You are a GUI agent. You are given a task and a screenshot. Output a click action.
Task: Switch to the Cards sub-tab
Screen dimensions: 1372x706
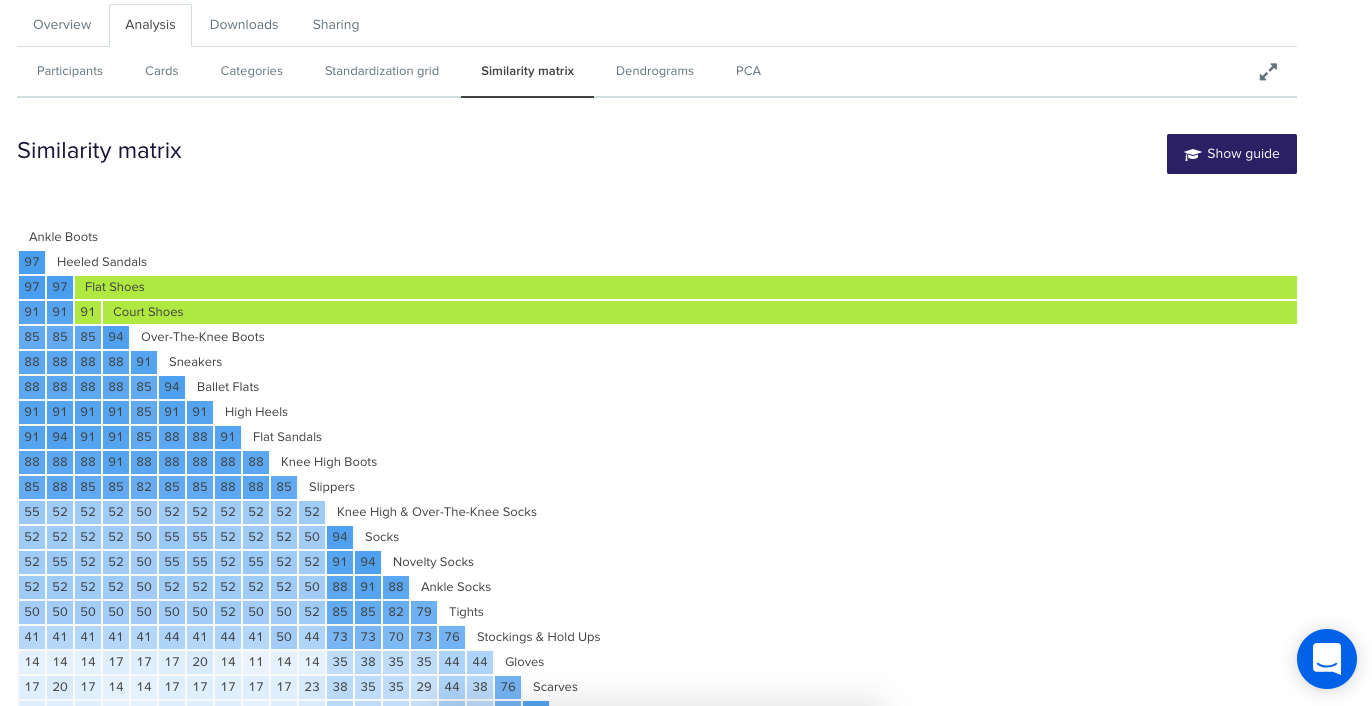[x=162, y=71]
